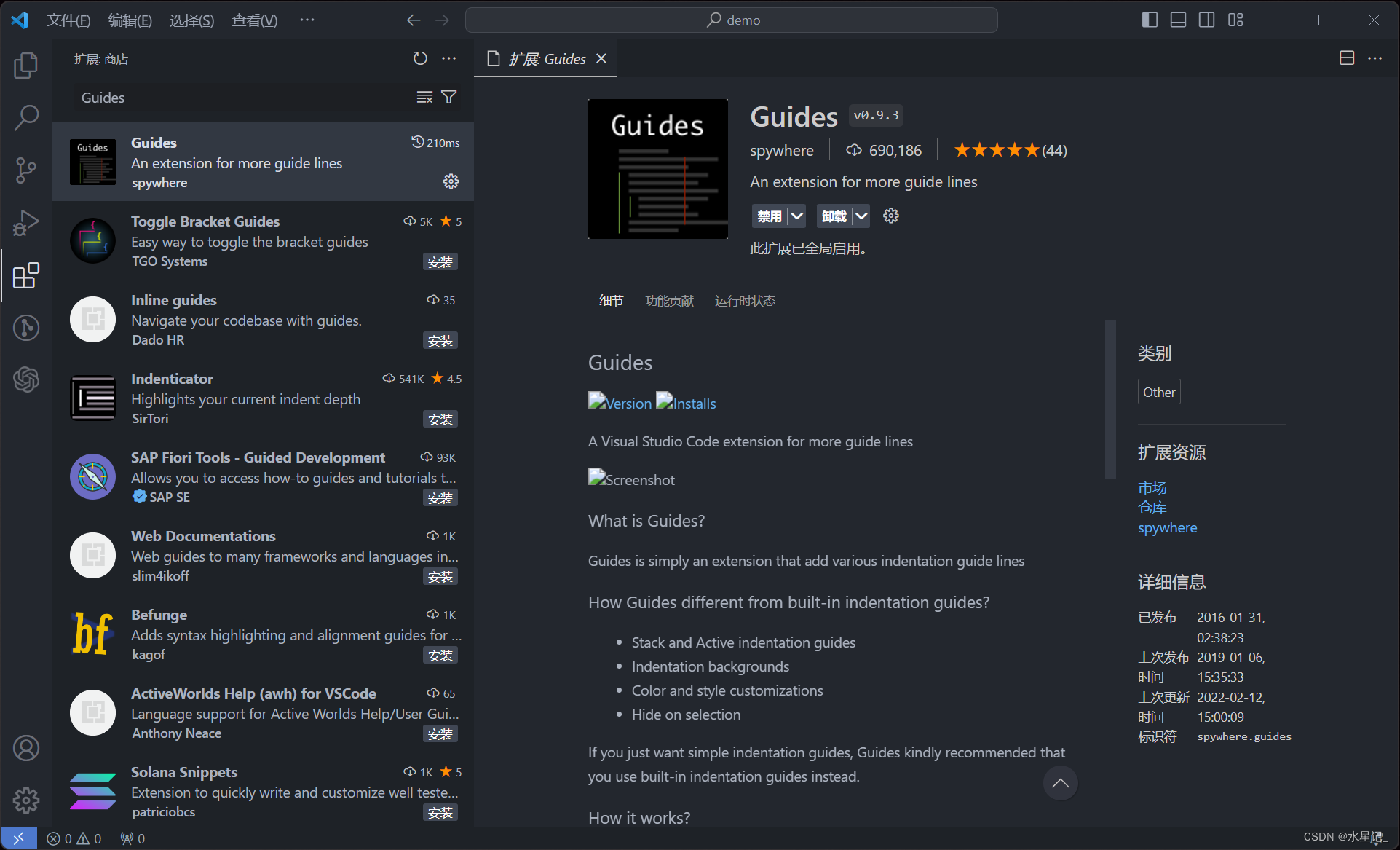Open the Explorer view in activity bar
Image resolution: width=1400 pixels, height=850 pixels.
(26, 66)
